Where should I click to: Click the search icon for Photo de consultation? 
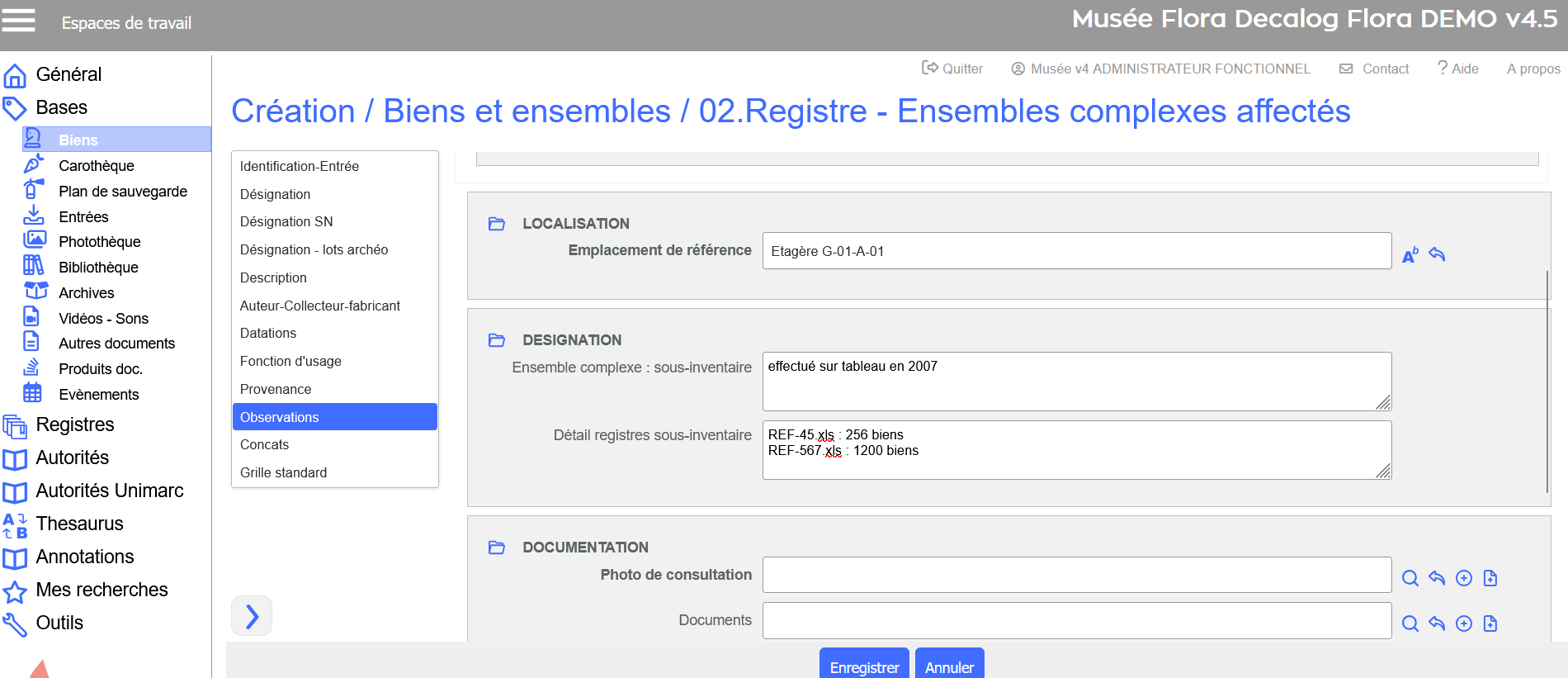pos(1410,578)
